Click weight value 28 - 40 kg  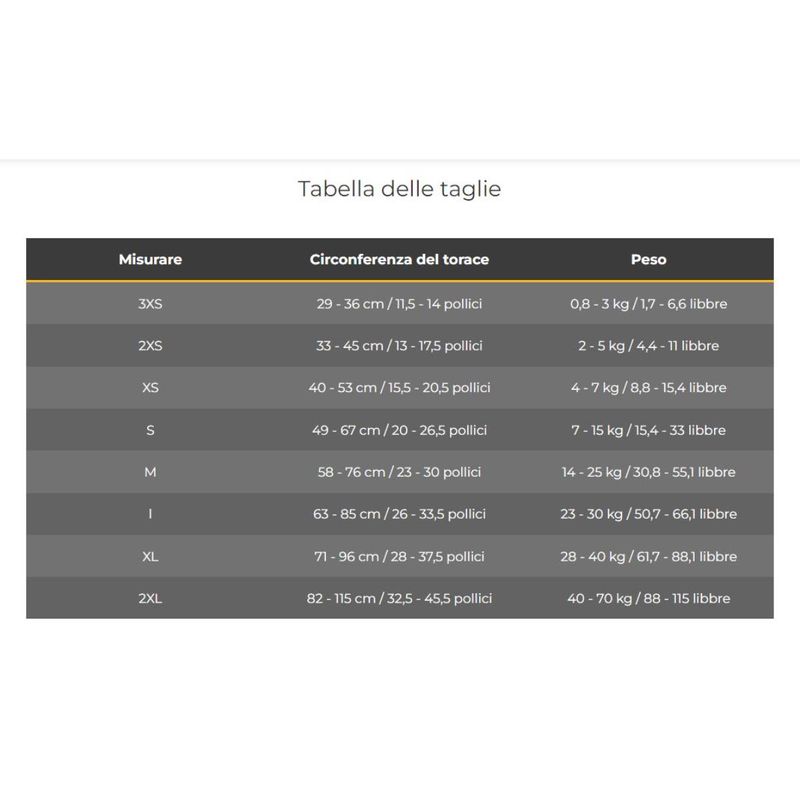[x=648, y=557]
